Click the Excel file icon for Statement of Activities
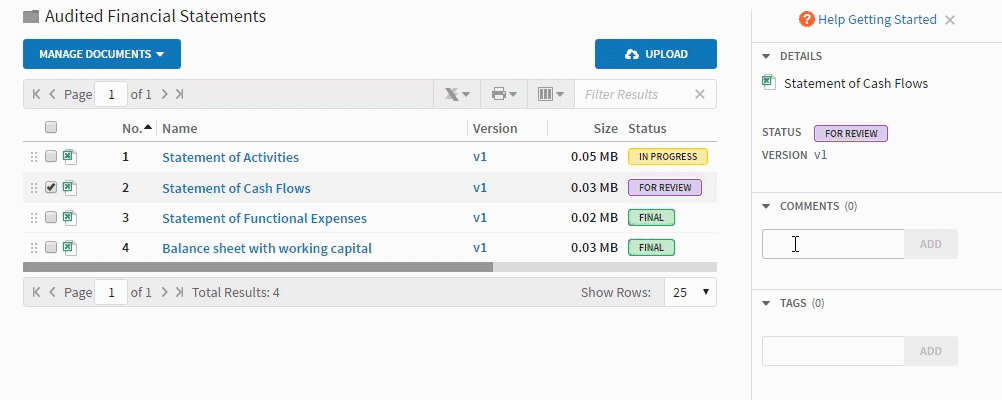 tap(70, 157)
